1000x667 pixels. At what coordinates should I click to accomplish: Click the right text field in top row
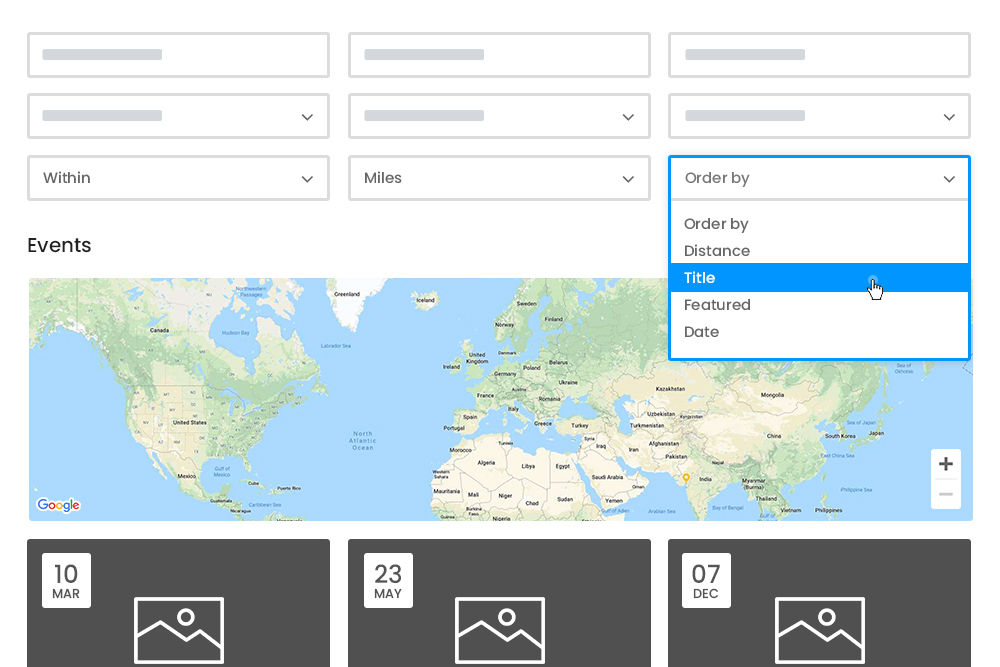point(819,55)
